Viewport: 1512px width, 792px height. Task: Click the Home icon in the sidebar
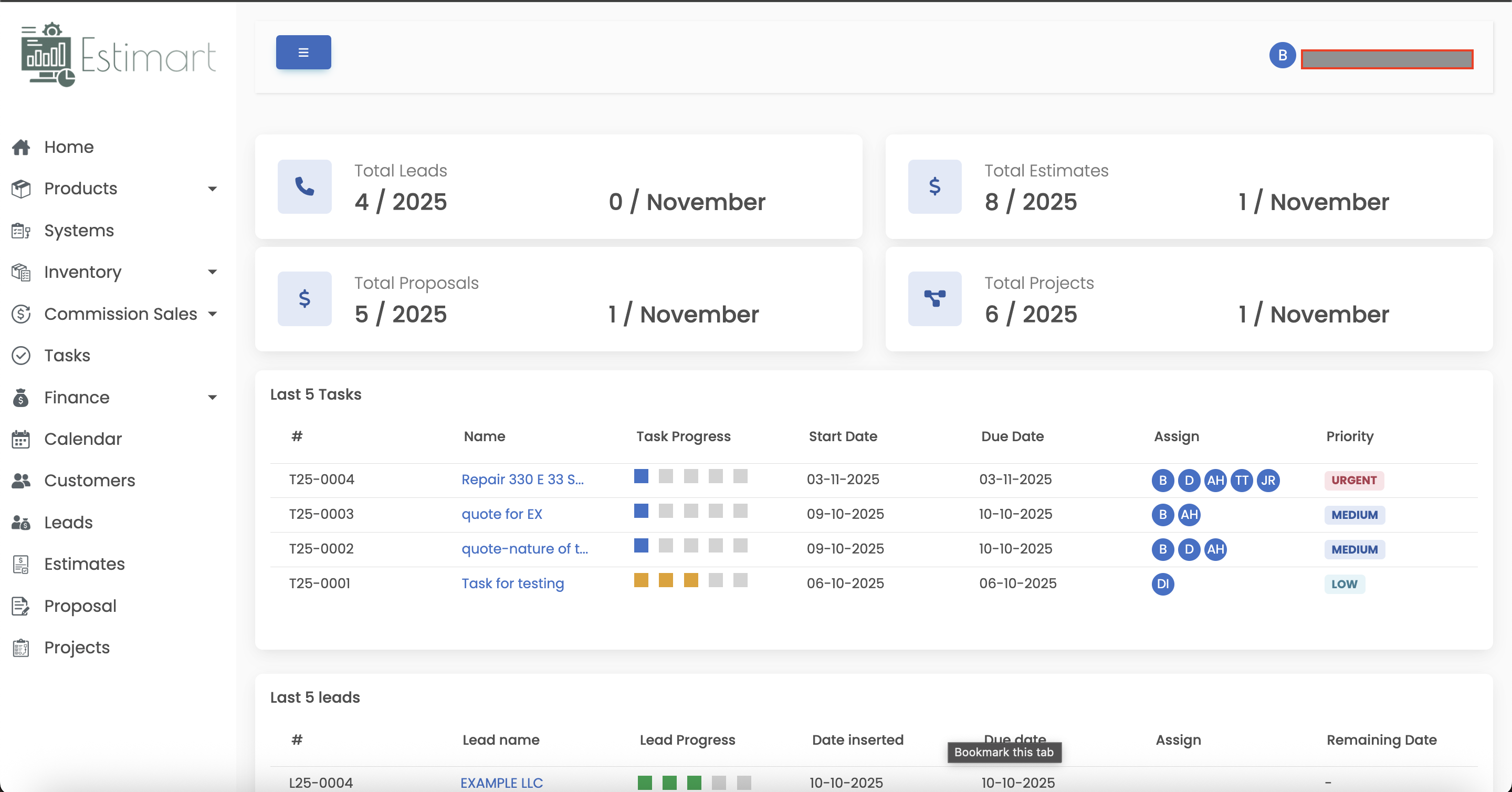pos(21,146)
